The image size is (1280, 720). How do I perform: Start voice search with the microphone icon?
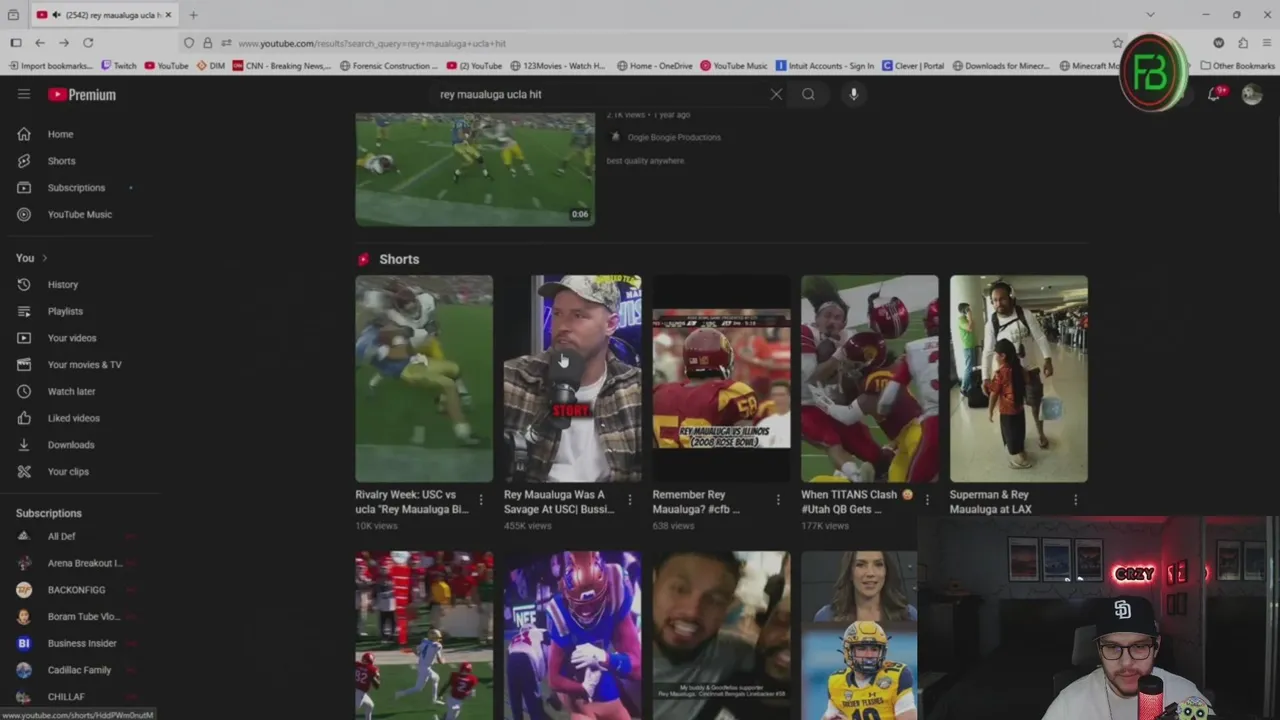(x=853, y=94)
